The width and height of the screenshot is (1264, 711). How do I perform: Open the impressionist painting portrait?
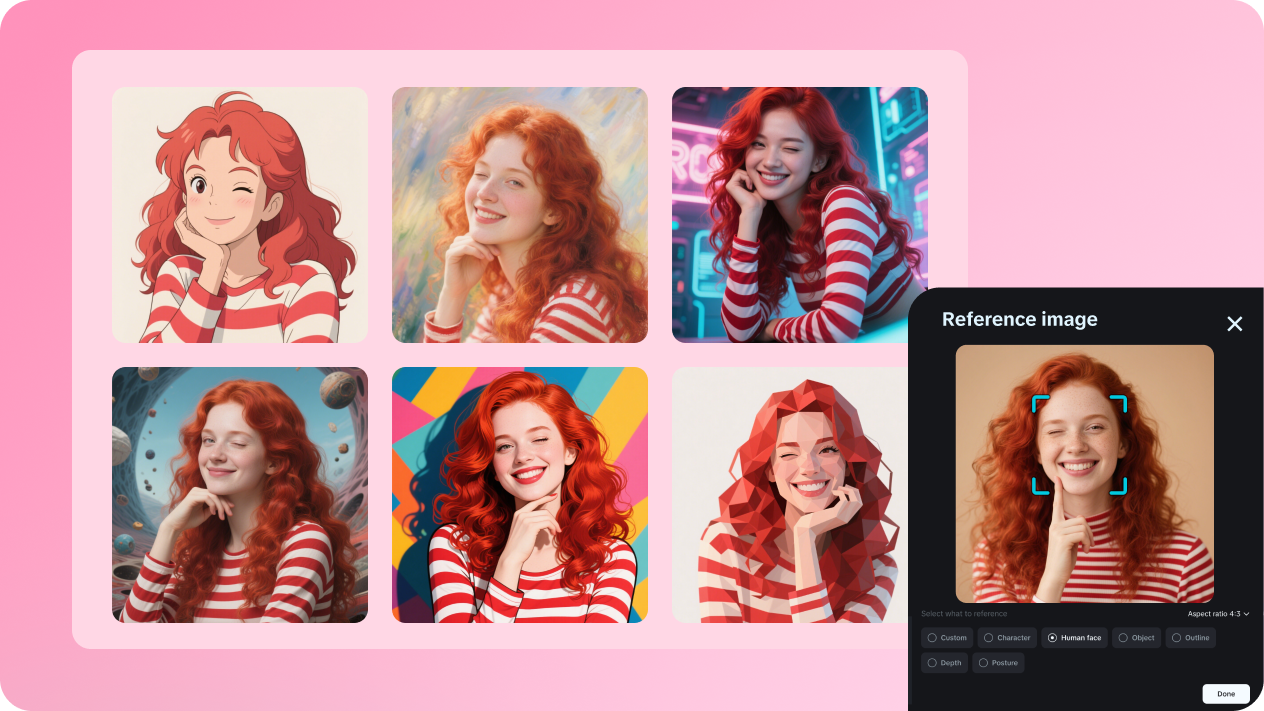(x=519, y=214)
